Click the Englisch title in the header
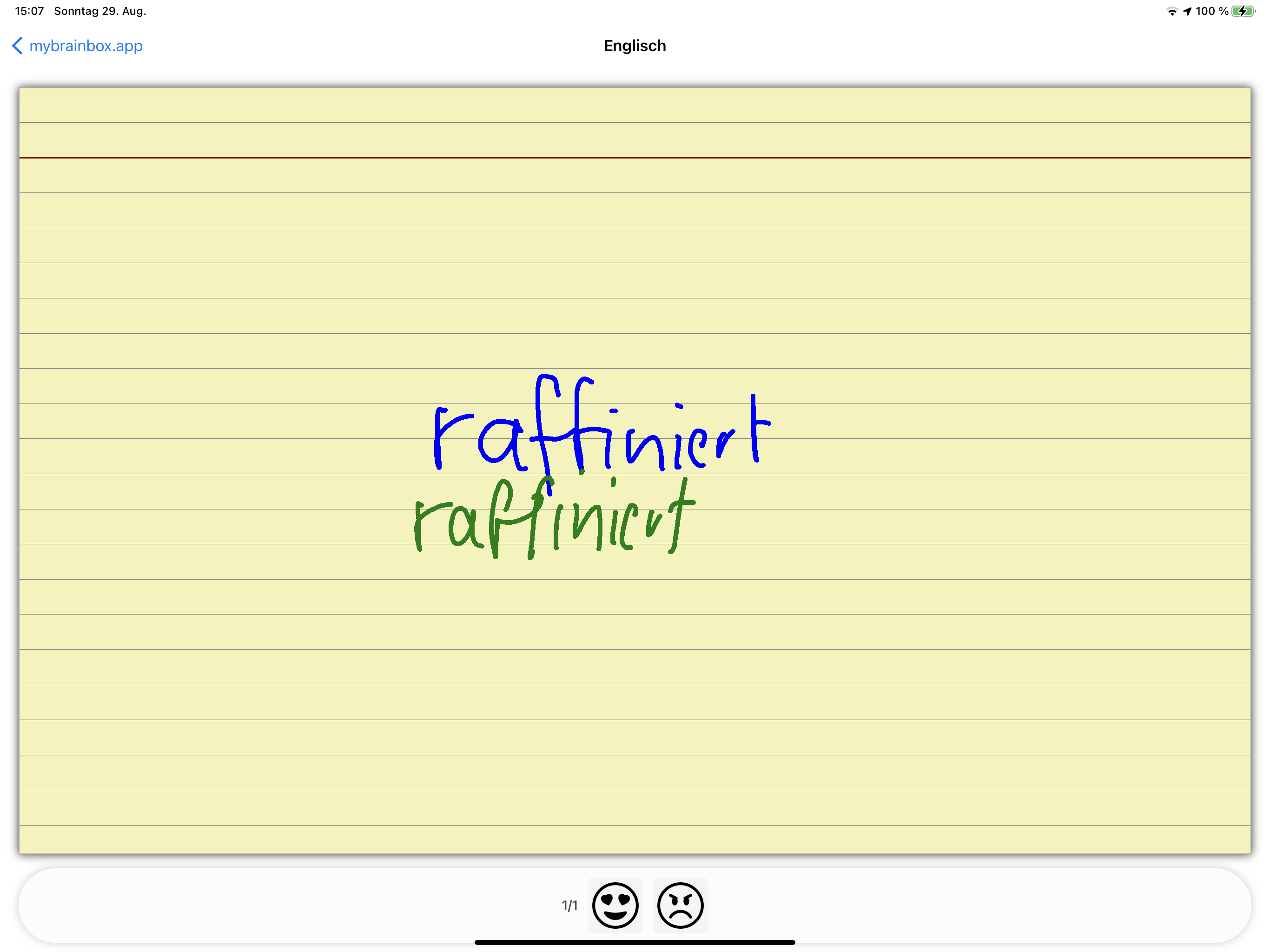This screenshot has width=1270, height=952. point(635,46)
